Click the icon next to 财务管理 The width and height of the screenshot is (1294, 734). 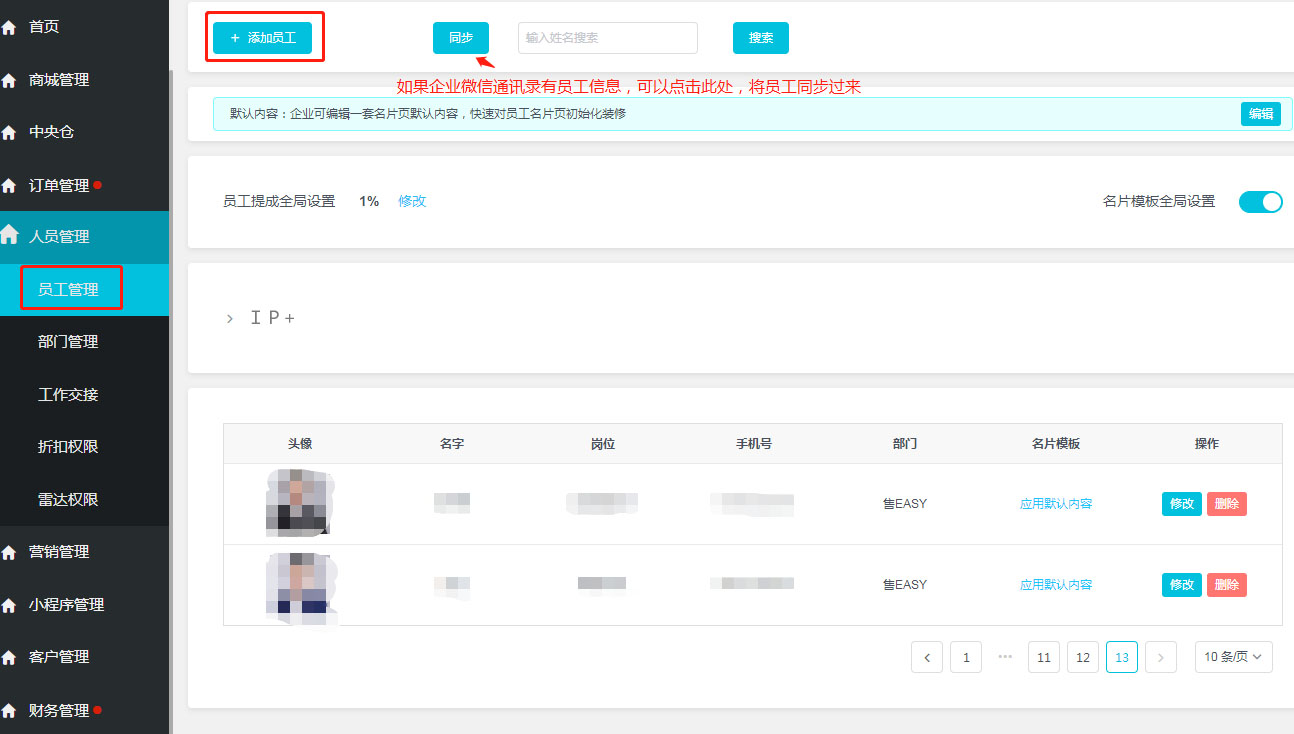click(x=9, y=711)
